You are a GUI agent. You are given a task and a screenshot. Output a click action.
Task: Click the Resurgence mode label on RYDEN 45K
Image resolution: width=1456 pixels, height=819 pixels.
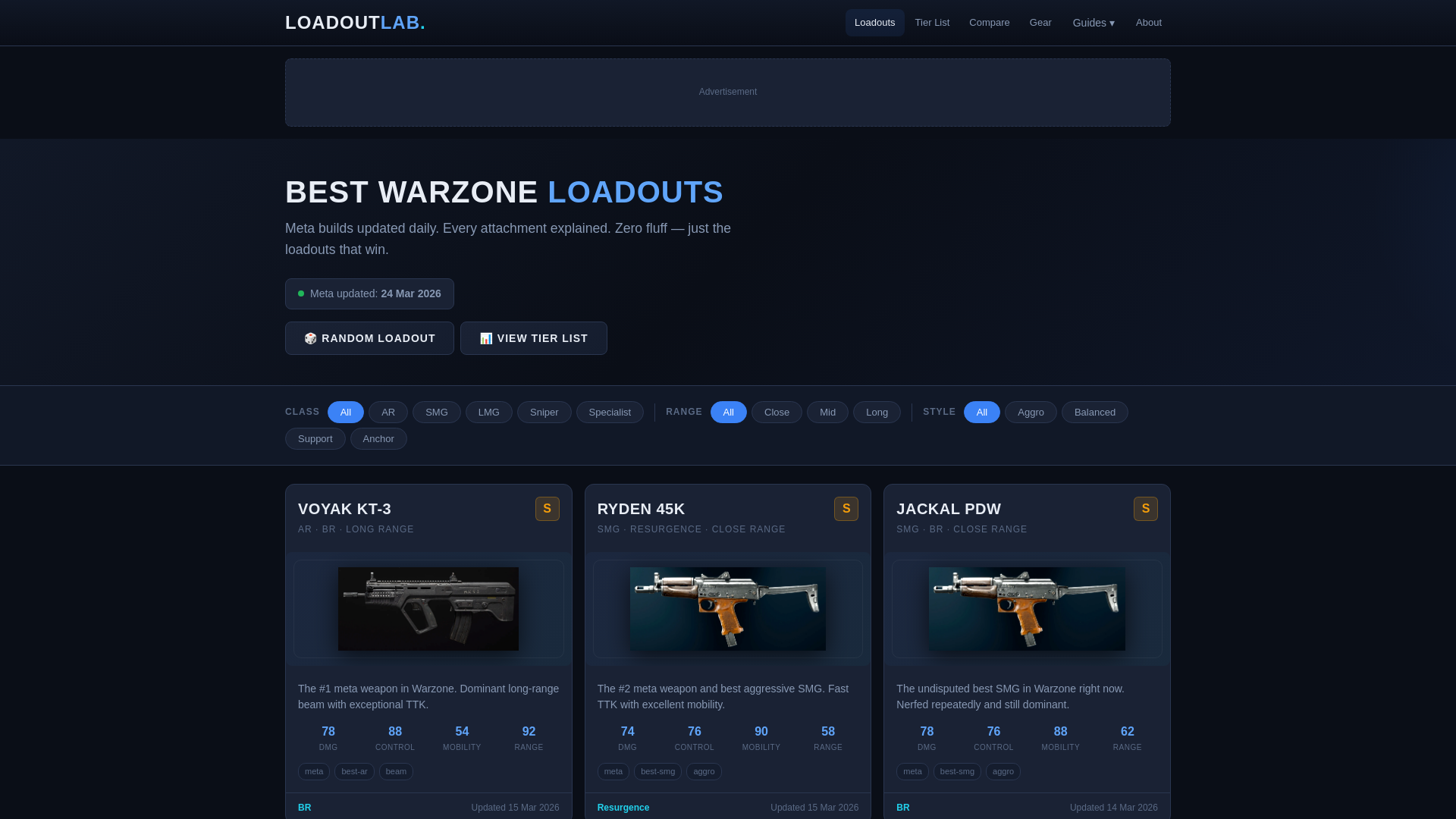click(x=623, y=808)
